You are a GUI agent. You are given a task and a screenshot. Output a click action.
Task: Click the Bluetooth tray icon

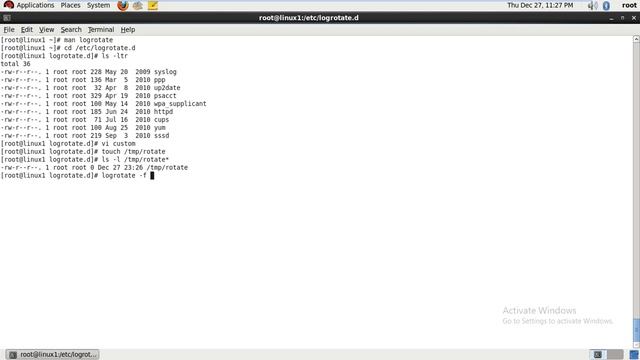606,5
